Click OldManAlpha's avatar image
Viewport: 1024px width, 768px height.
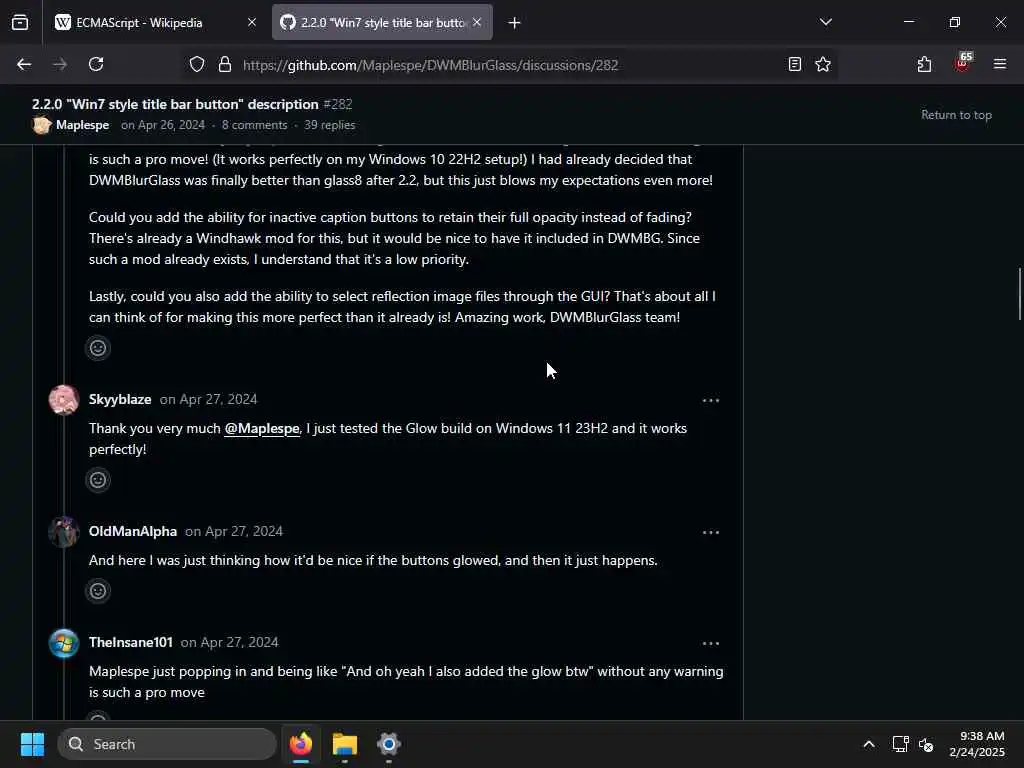click(x=64, y=532)
